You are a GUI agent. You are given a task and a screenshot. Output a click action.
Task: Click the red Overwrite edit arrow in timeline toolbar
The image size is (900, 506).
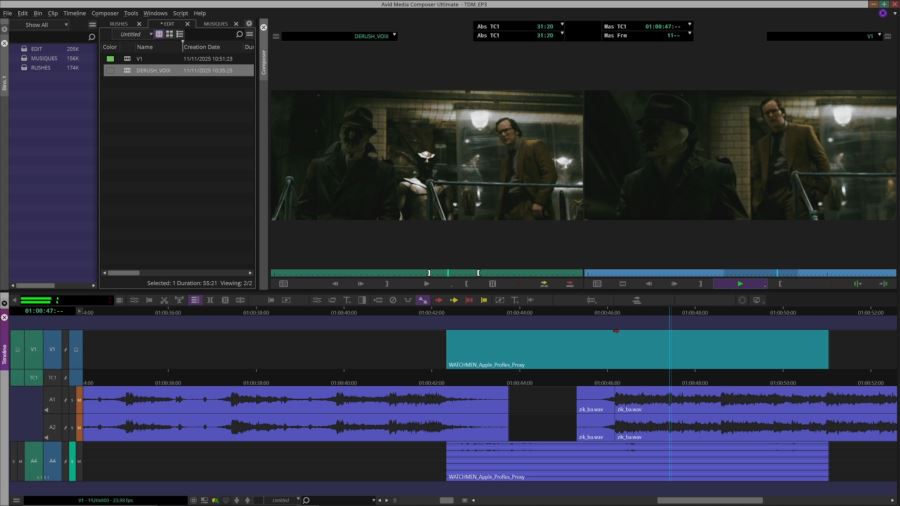pyautogui.click(x=438, y=299)
